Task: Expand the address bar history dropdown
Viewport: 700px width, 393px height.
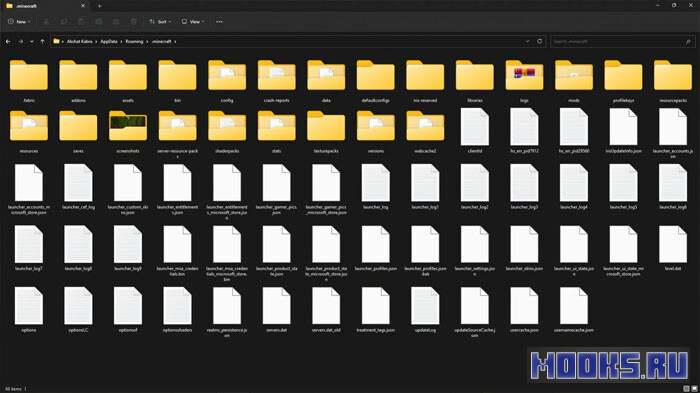Action: 527,41
